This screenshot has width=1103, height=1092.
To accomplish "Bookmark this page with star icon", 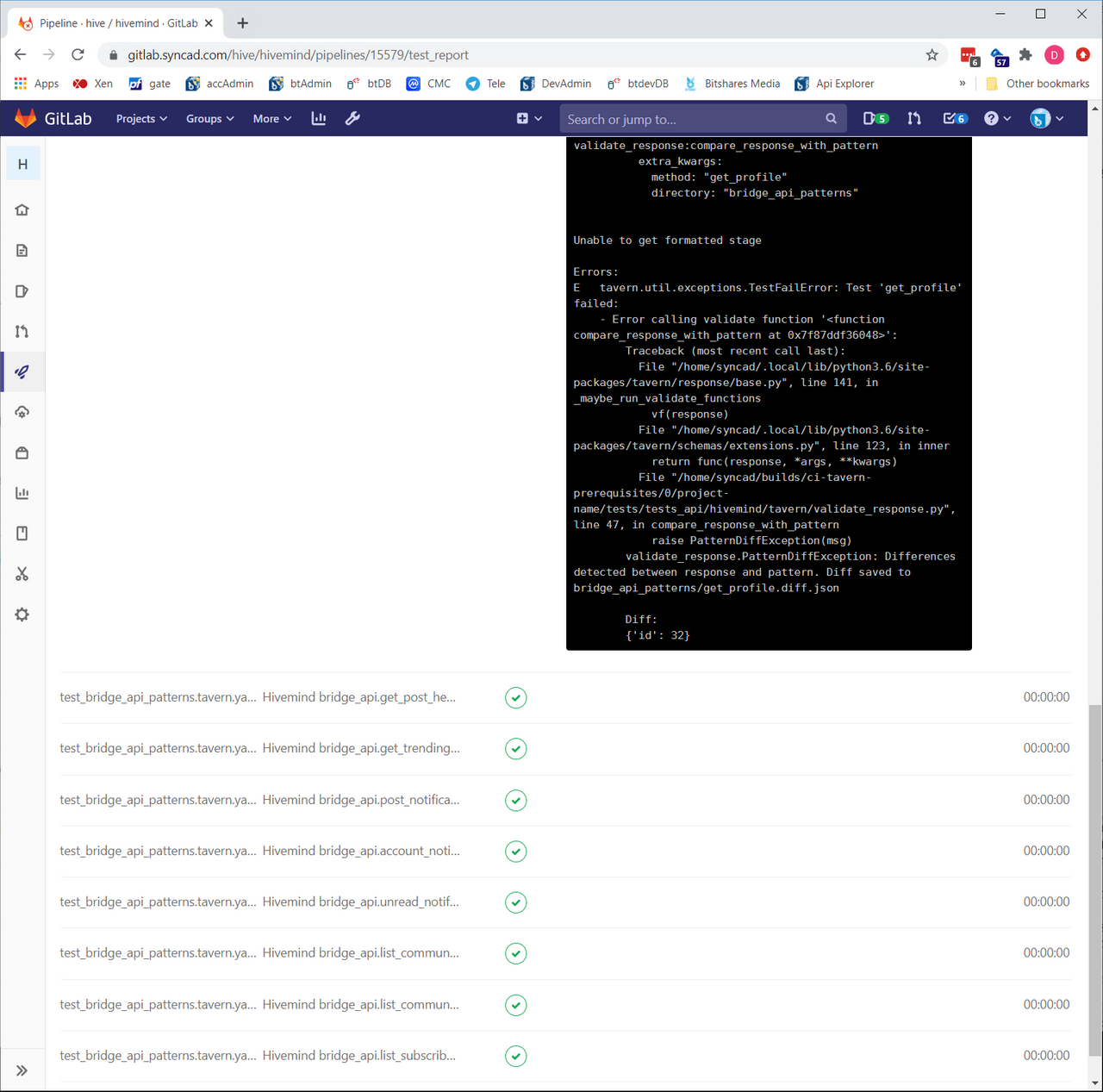I will coord(932,54).
